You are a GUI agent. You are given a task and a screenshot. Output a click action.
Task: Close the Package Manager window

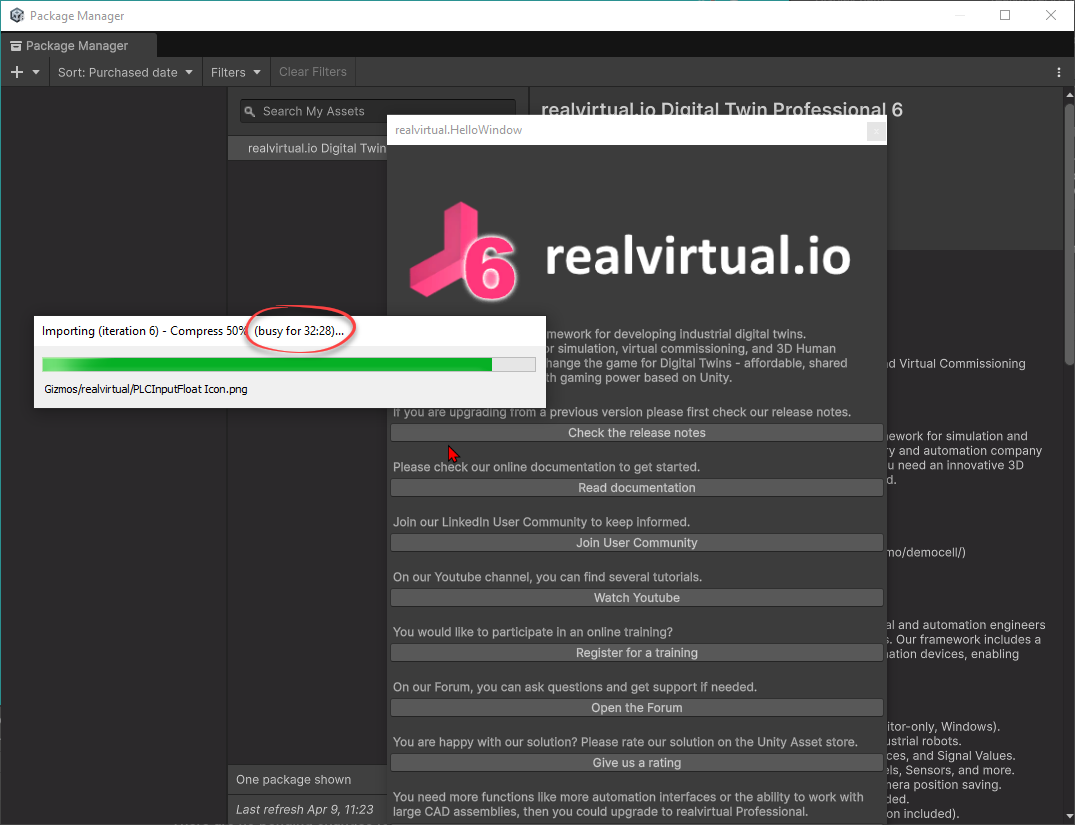1050,15
